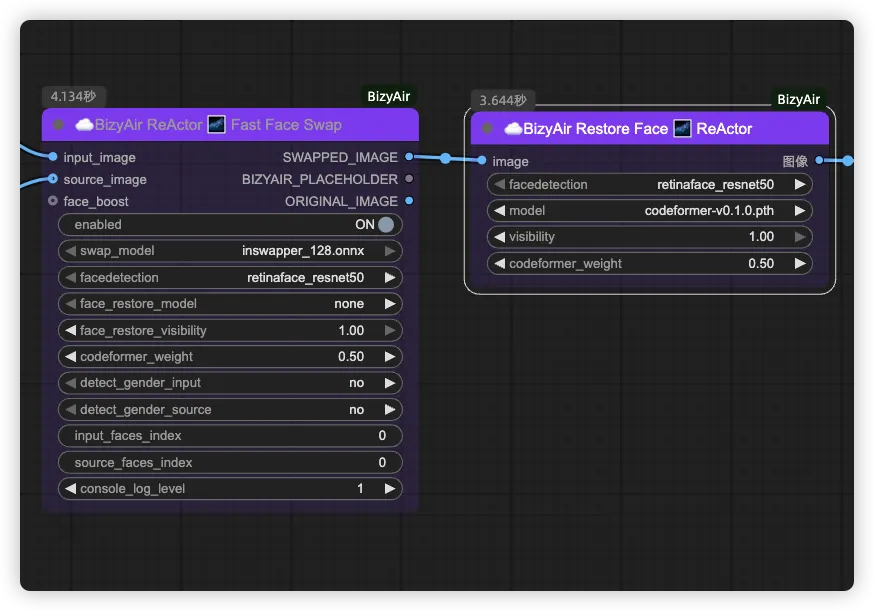Decrease codeformer_weight in Fast Face Swap node

(70, 357)
